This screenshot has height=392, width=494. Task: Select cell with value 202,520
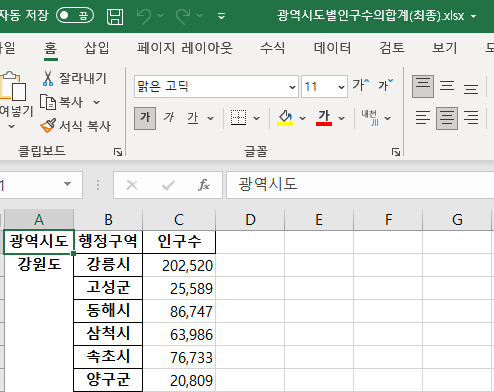click(179, 265)
